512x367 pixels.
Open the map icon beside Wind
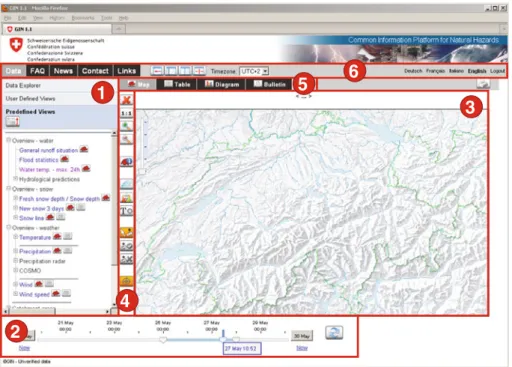39,284
